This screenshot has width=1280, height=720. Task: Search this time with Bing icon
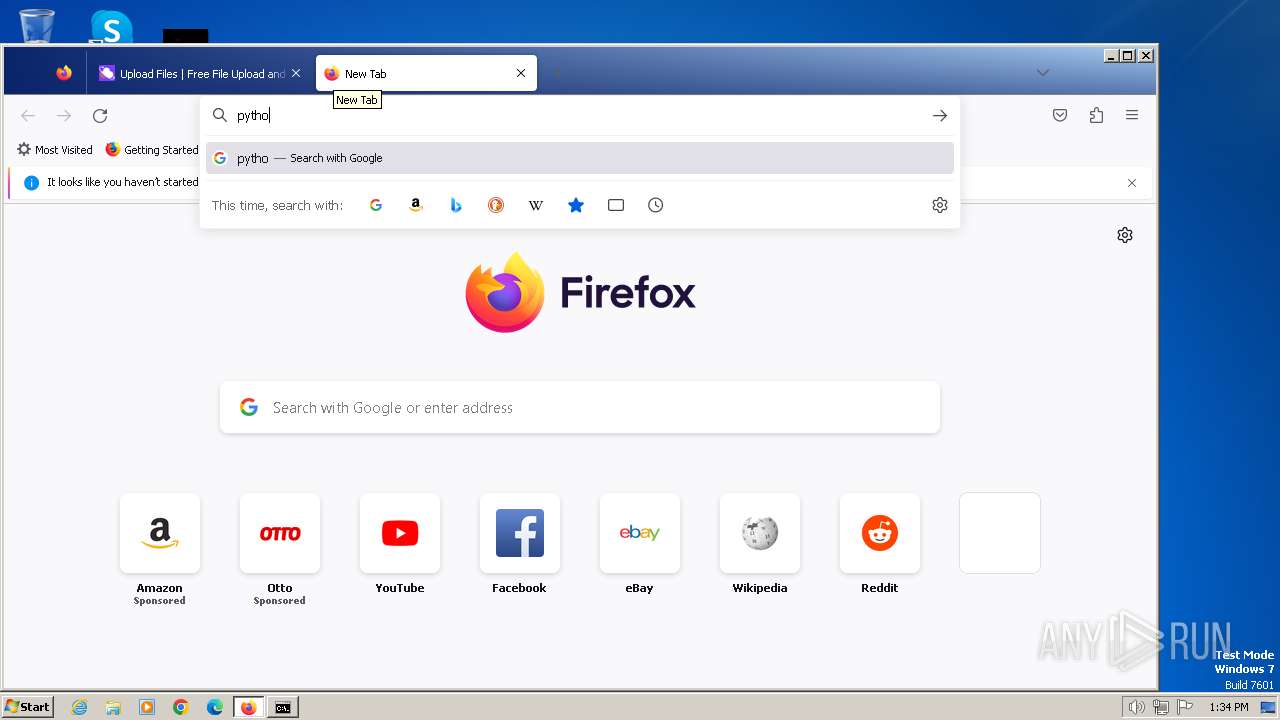click(x=456, y=205)
